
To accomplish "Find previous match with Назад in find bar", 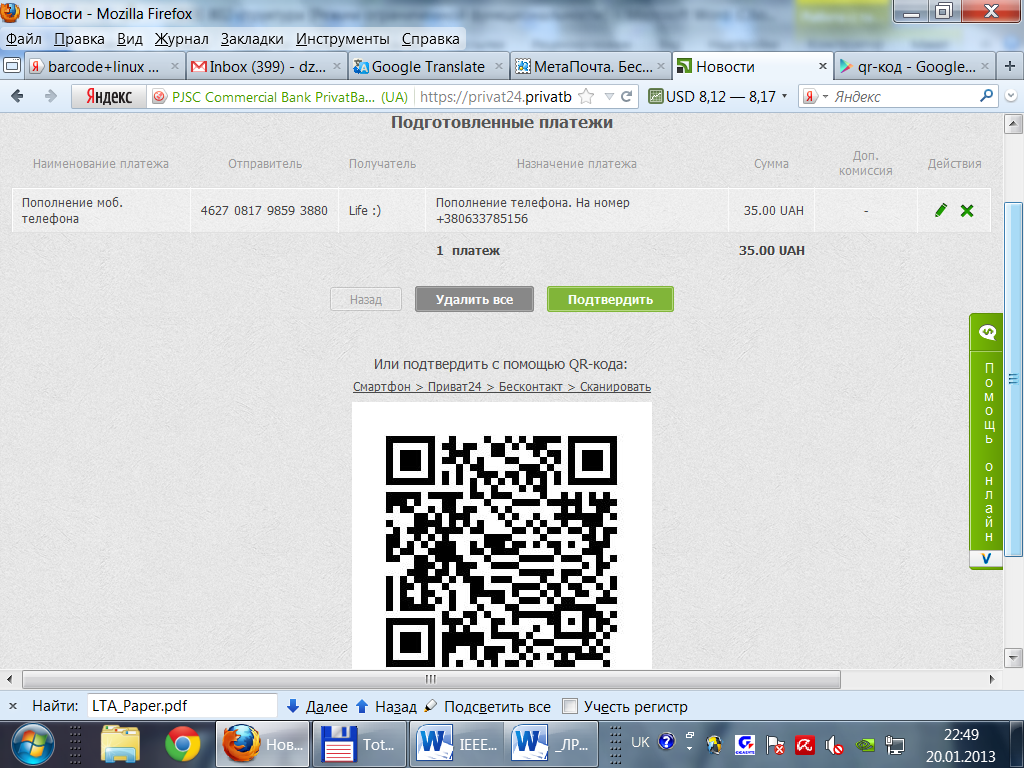I will tap(387, 707).
